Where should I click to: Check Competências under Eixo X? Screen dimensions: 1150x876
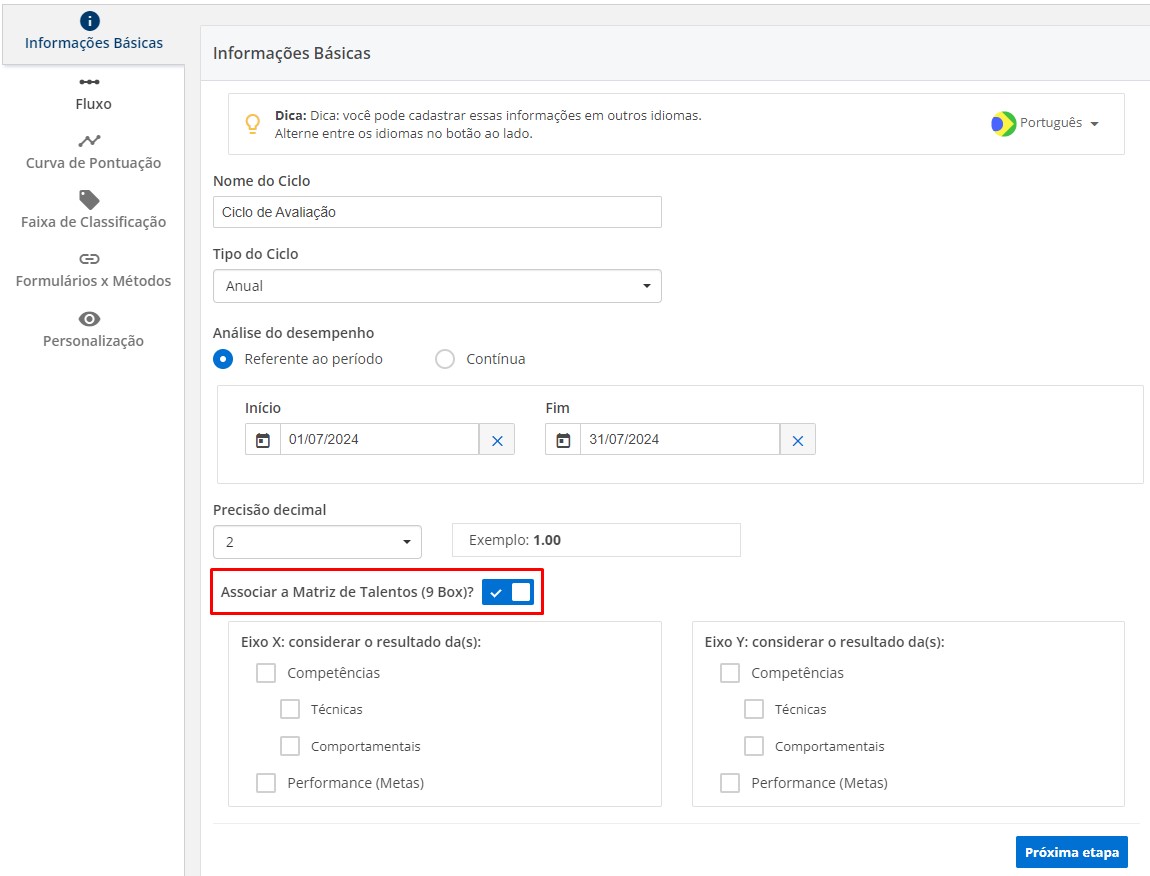[266, 673]
